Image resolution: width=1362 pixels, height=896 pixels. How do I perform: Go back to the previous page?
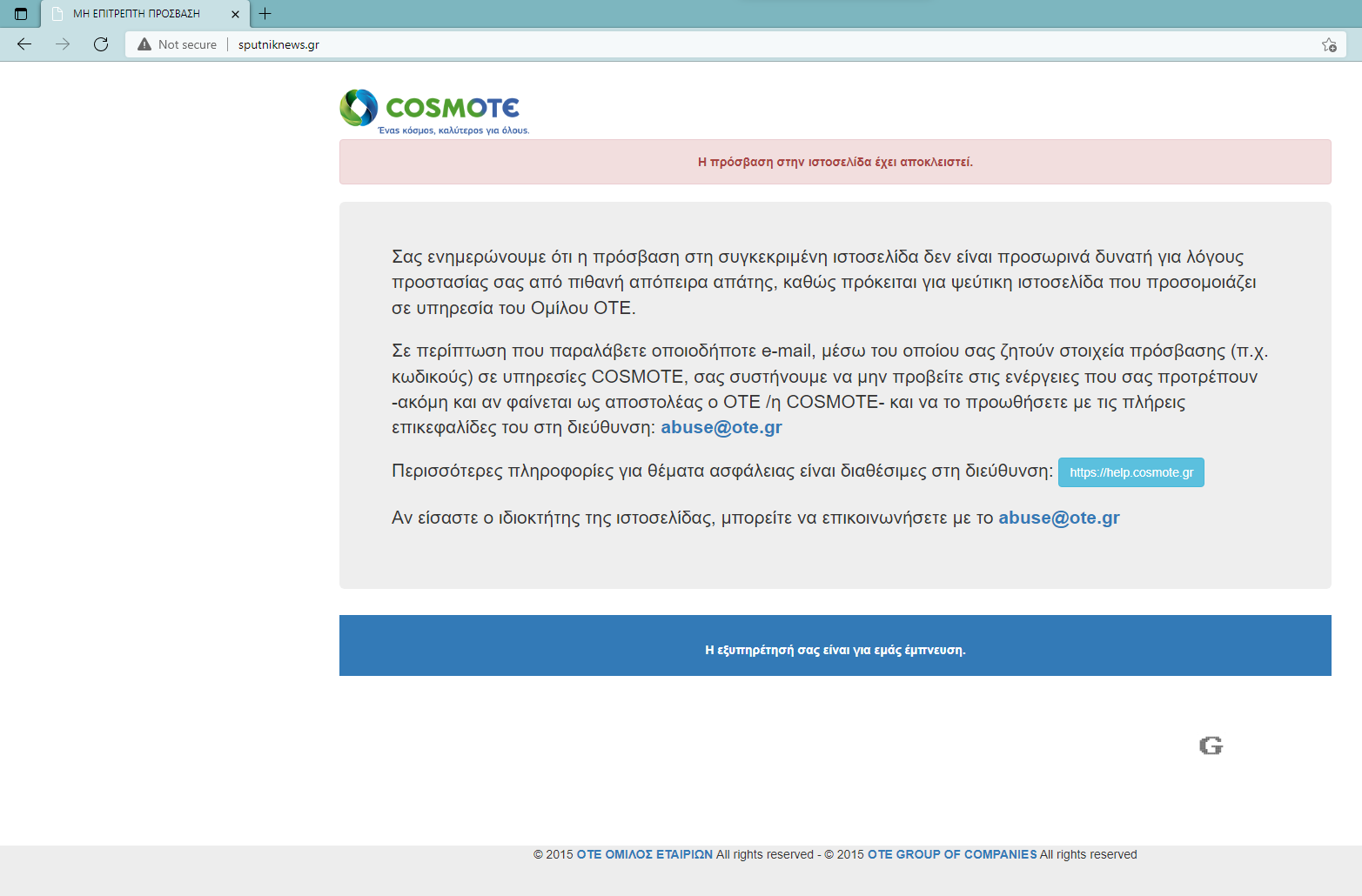[x=24, y=44]
